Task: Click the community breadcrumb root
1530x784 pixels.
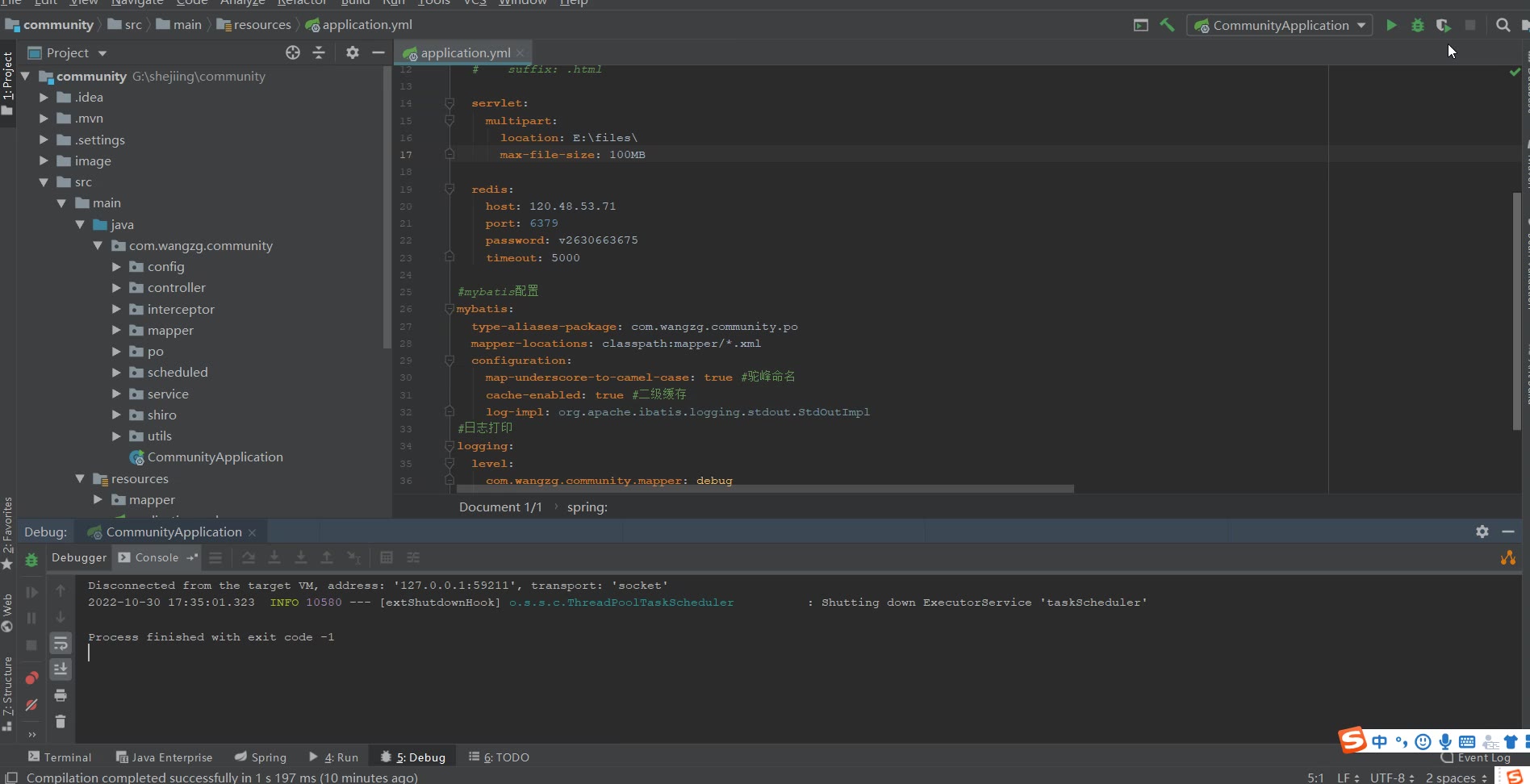Action: point(49,25)
